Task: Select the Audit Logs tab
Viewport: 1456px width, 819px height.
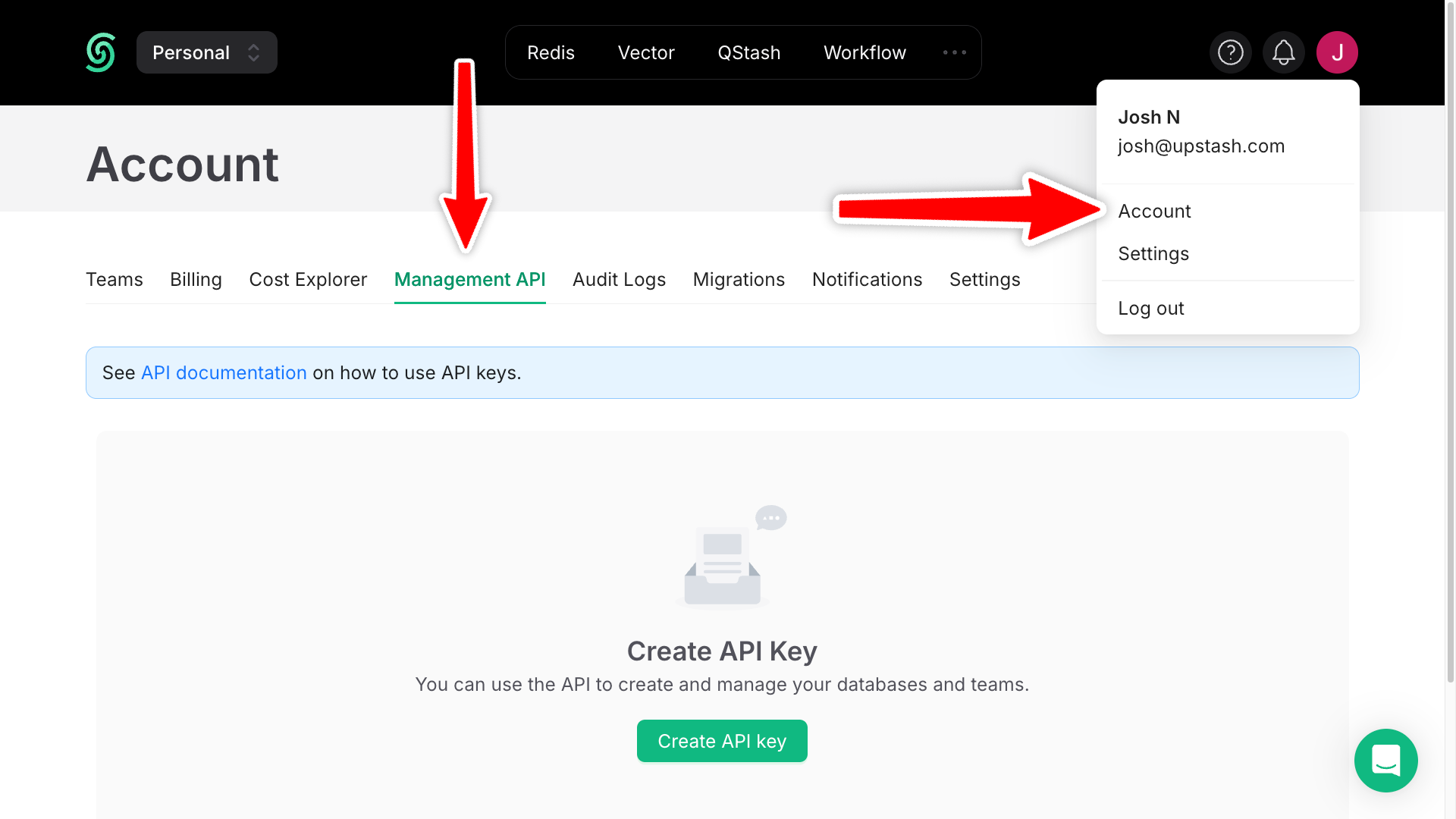Action: [x=619, y=280]
